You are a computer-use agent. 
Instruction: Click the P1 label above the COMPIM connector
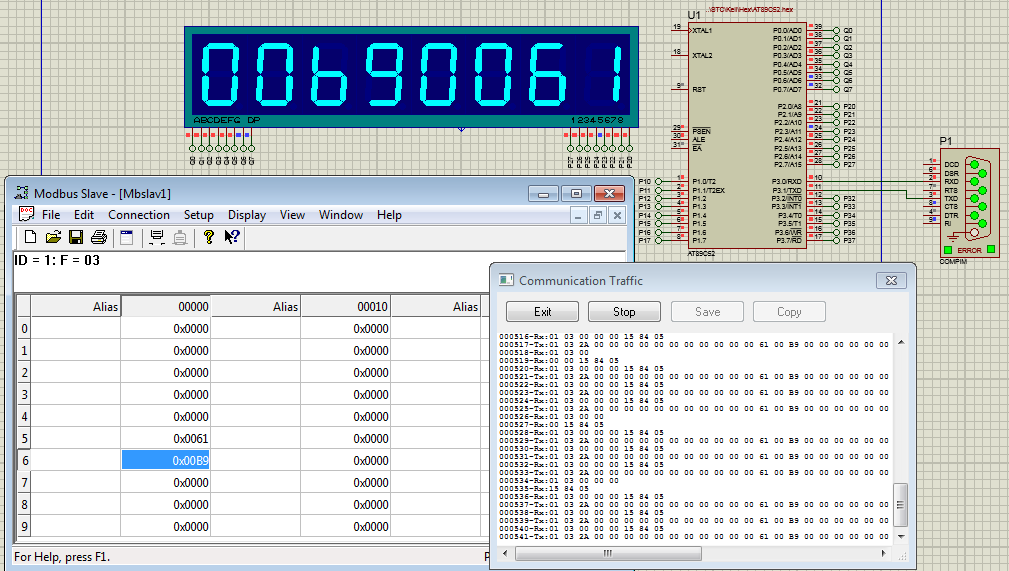pyautogui.click(x=945, y=141)
